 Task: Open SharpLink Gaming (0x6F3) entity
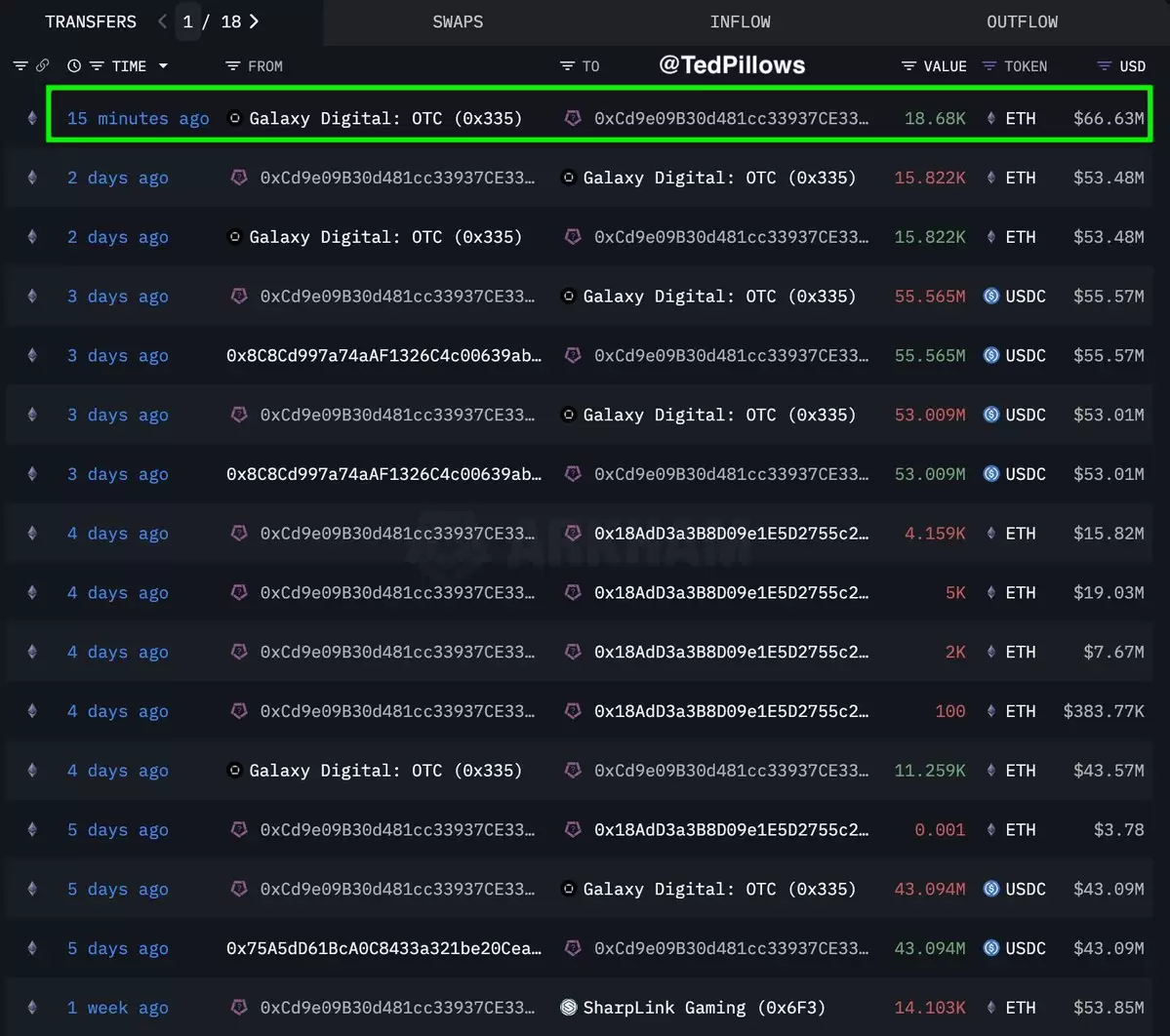point(705,1008)
